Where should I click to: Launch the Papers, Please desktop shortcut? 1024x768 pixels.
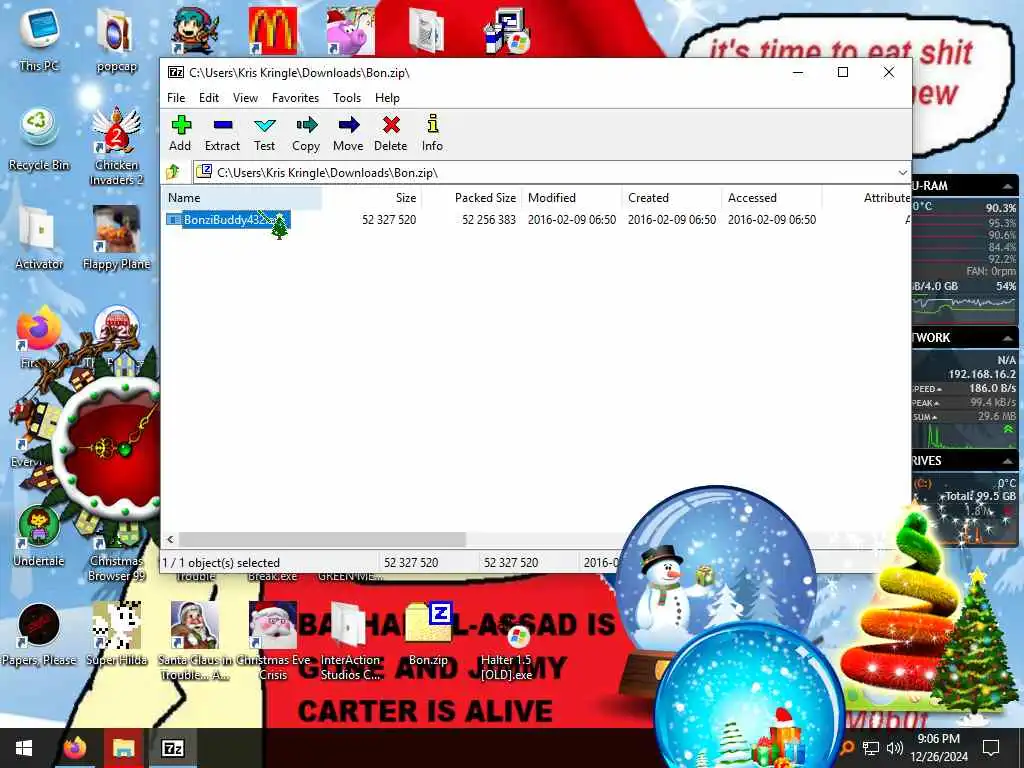click(x=39, y=634)
